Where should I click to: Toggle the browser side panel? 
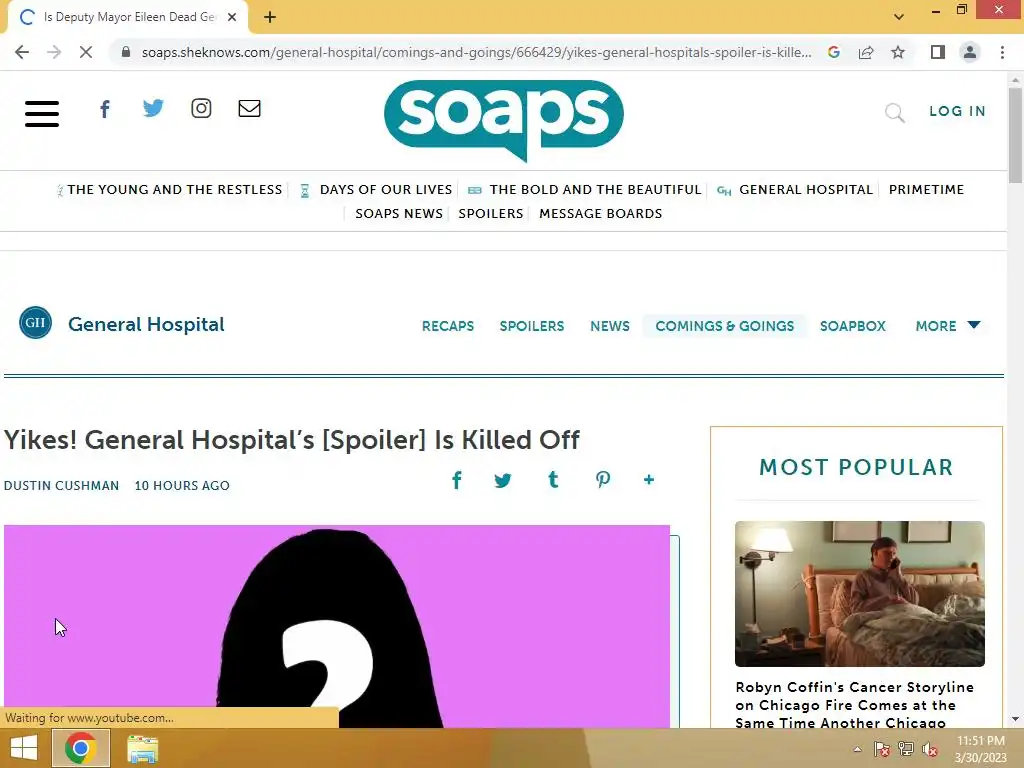click(938, 52)
